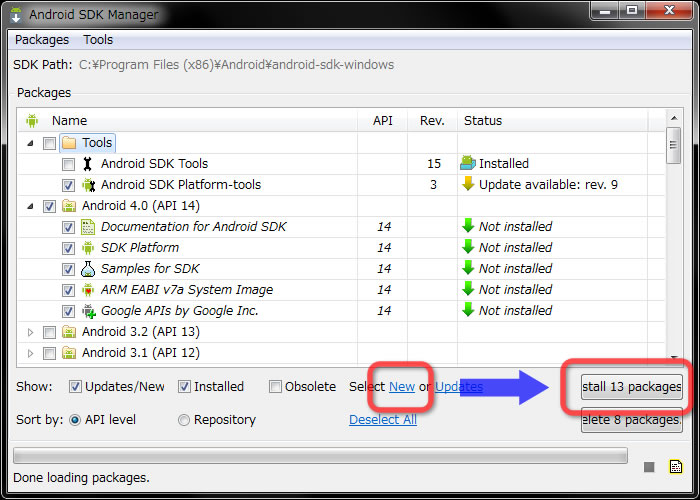Check the Android 3.1 (API 12) checkbox
The height and width of the screenshot is (500, 700).
(49, 353)
